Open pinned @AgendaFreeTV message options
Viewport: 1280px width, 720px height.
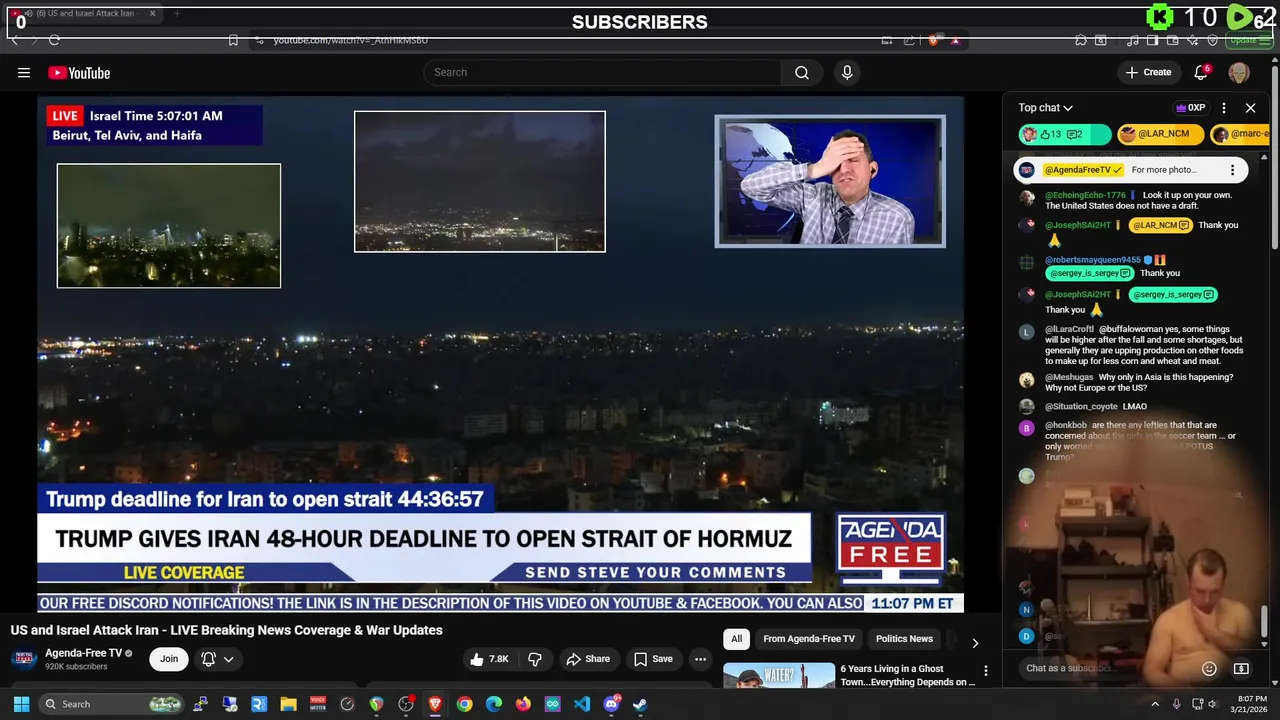1233,170
